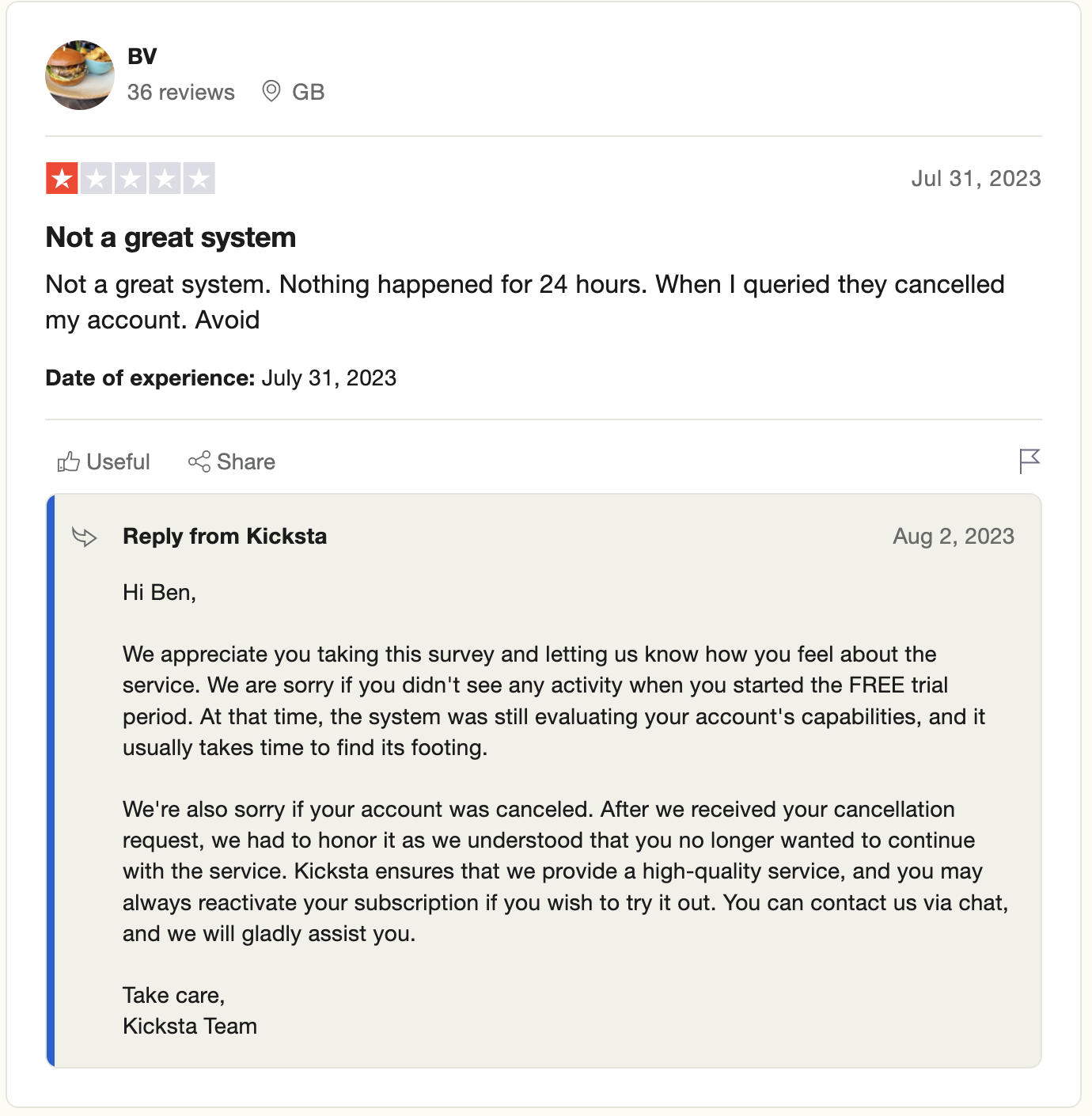
Task: Click the Aug 2, 2023 reply date
Action: point(955,536)
